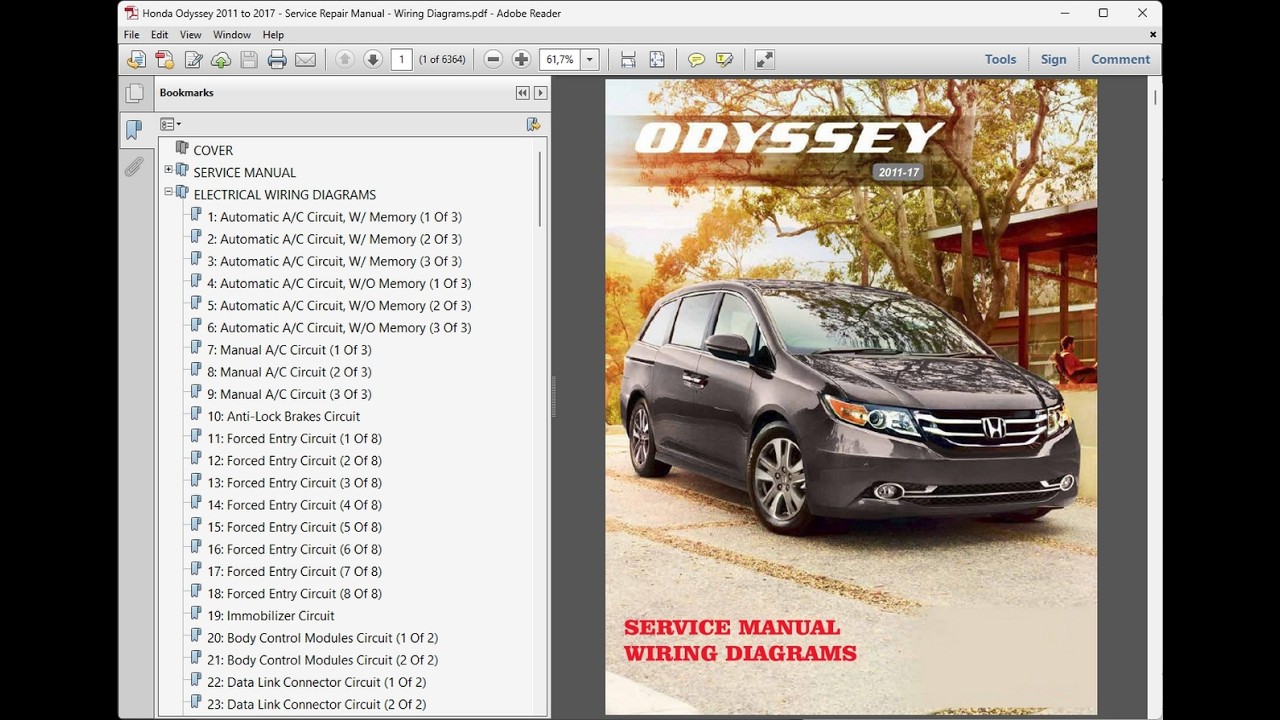1280x720 pixels.
Task: Select the COVER bookmark
Action: point(213,150)
